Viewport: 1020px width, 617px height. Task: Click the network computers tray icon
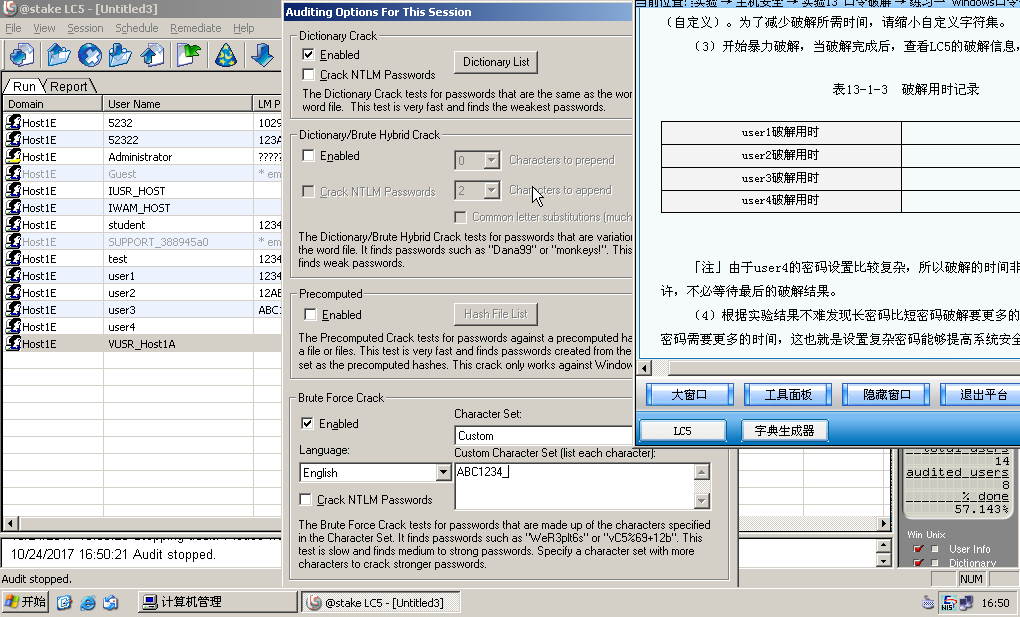pos(966,603)
